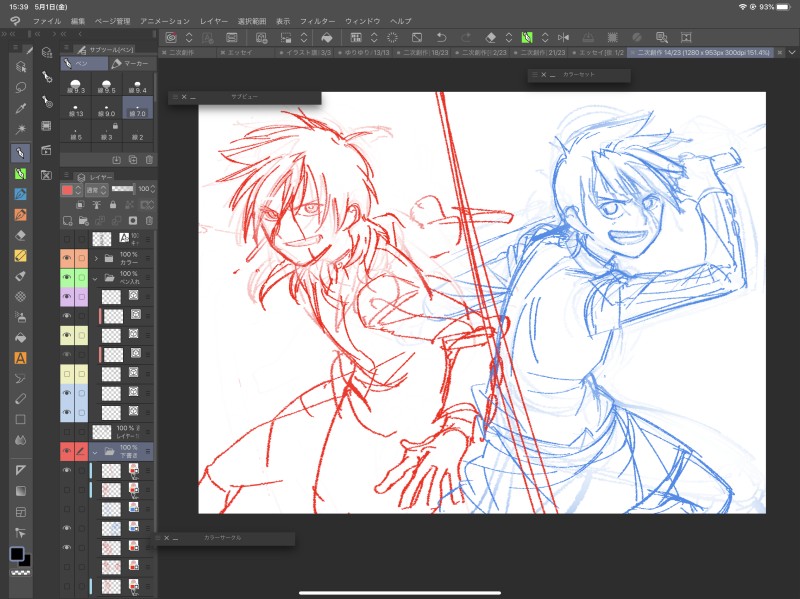Image resolution: width=800 pixels, height=599 pixels.
Task: Open Clip Studio from the command bar
Action: click(x=171, y=37)
